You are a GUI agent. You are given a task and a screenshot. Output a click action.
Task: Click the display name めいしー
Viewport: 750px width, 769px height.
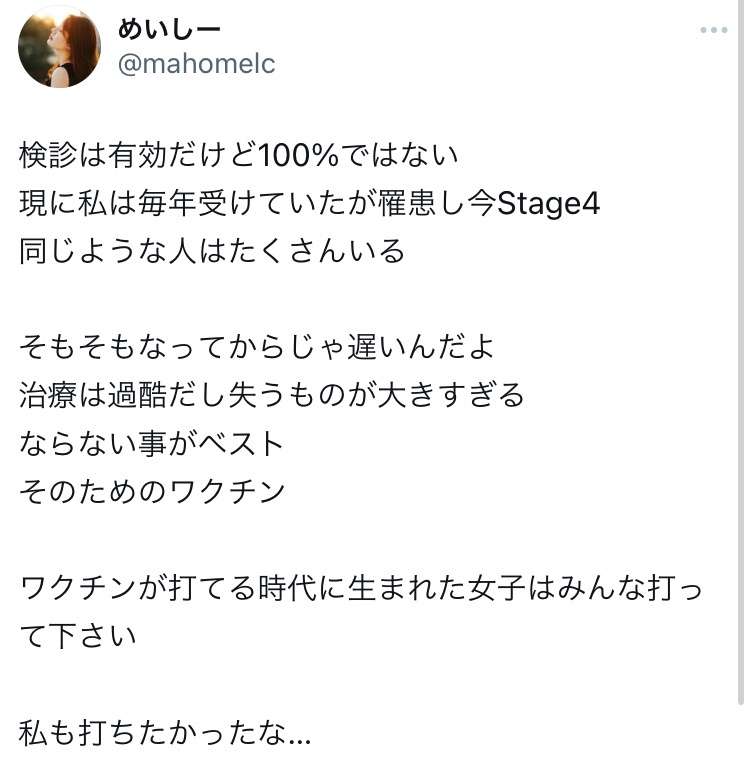point(169,30)
